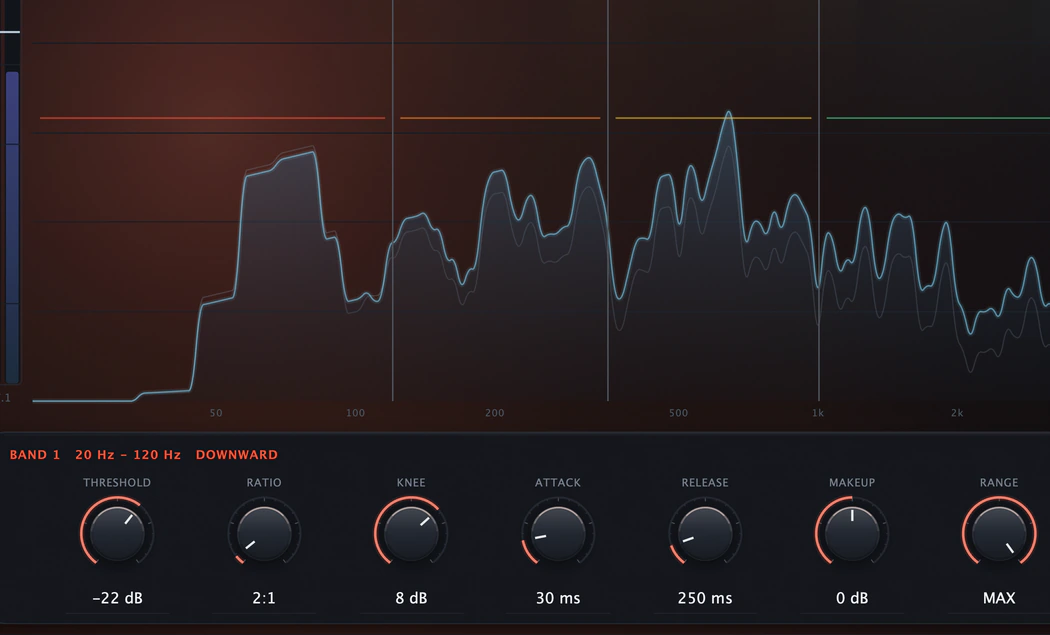Screen dimensions: 1050x635
Task: Select the green band 4 threshold line
Action: pos(938,118)
